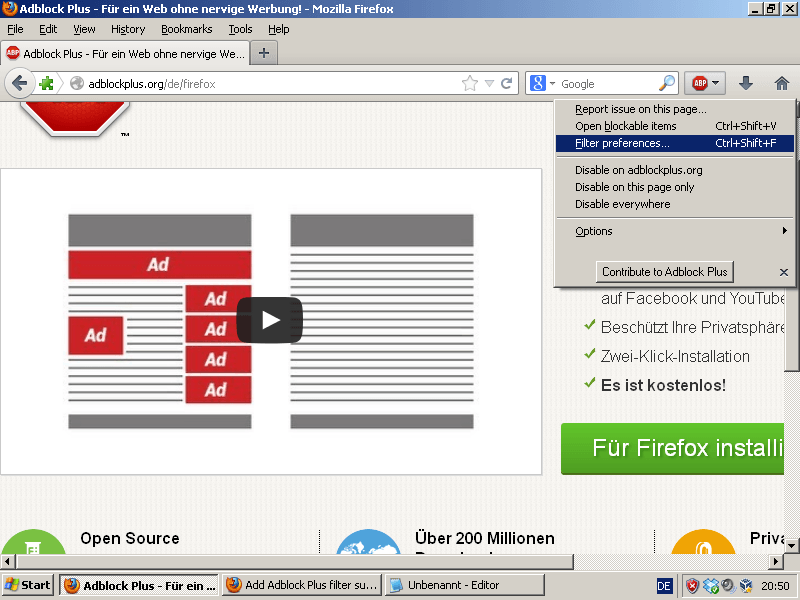The width and height of the screenshot is (800, 600).
Task: Open the Tools menu
Action: [x=240, y=29]
